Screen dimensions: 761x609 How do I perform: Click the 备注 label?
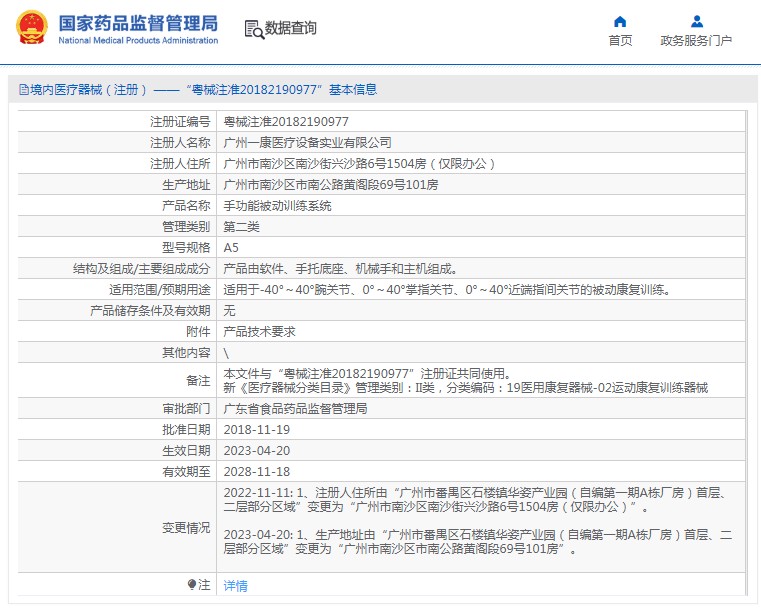[198, 380]
